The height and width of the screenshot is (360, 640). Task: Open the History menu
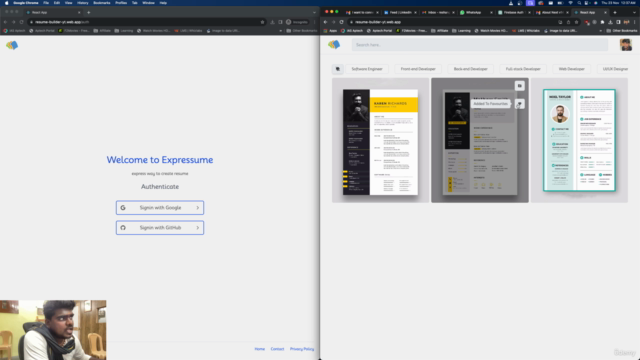[82, 3]
